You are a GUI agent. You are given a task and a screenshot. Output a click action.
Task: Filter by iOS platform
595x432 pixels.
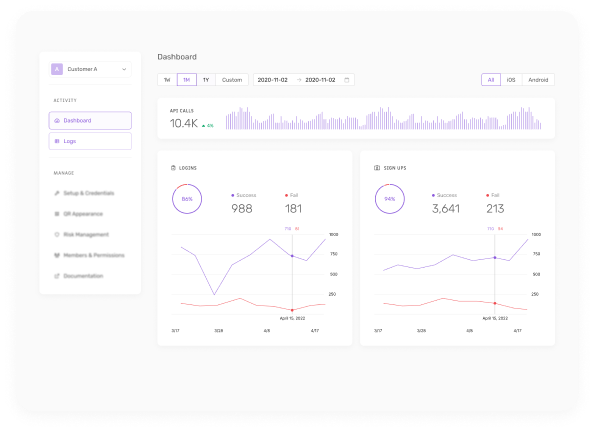[x=511, y=80]
